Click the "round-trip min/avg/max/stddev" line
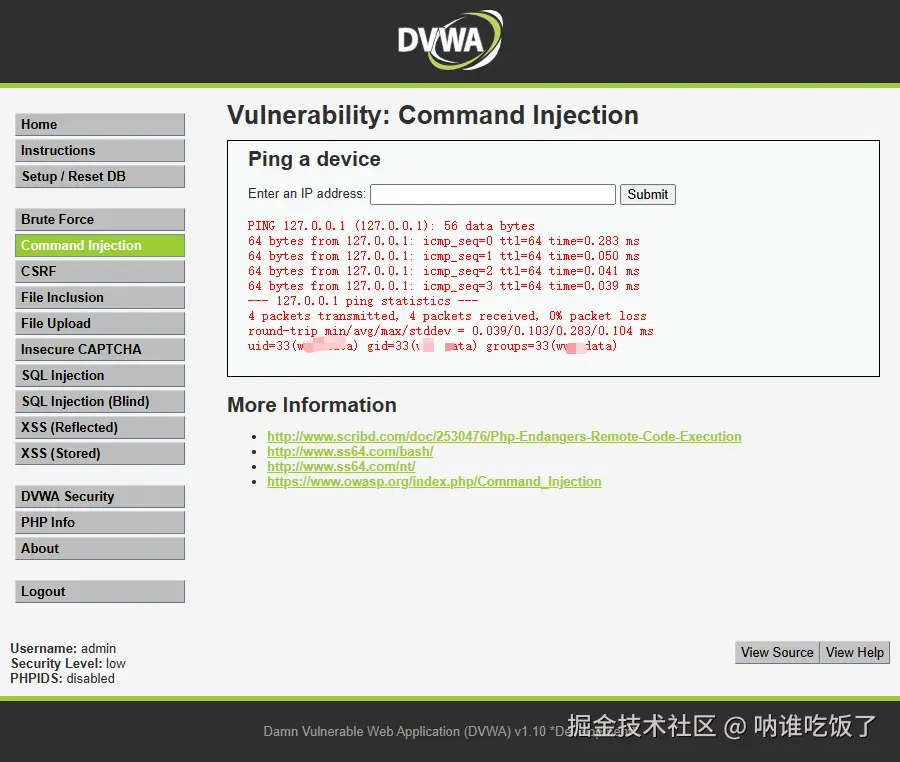This screenshot has width=900, height=762. point(451,331)
